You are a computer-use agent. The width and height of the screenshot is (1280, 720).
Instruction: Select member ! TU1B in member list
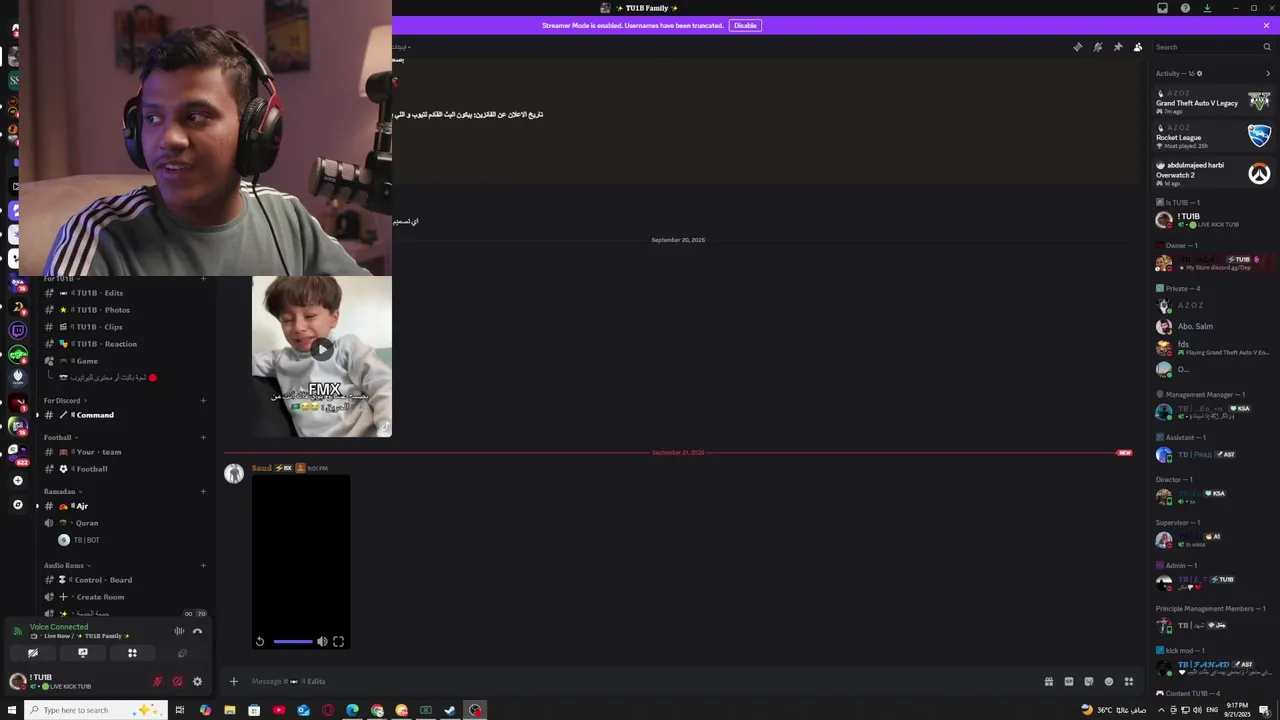click(1213, 220)
